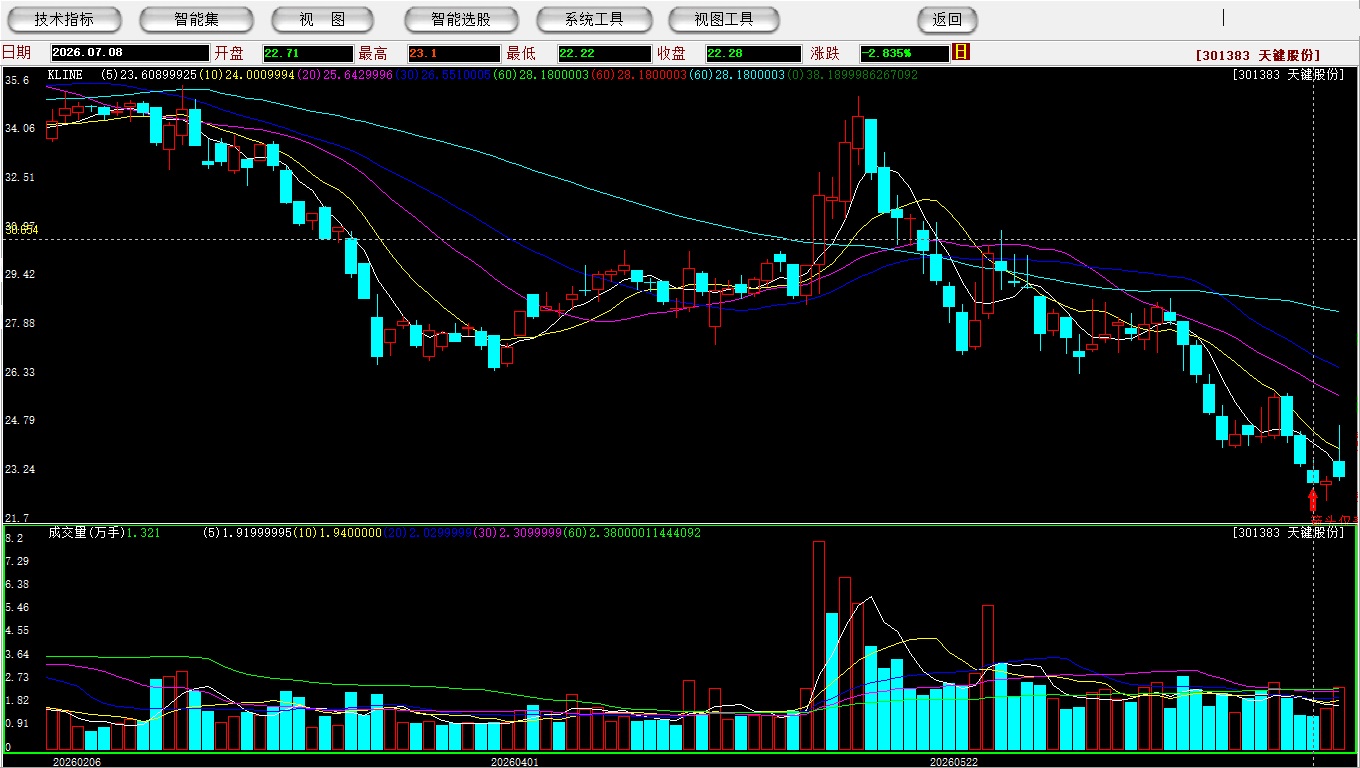The width and height of the screenshot is (1360, 768).
Task: Open the 视图 button
Action: 322,19
